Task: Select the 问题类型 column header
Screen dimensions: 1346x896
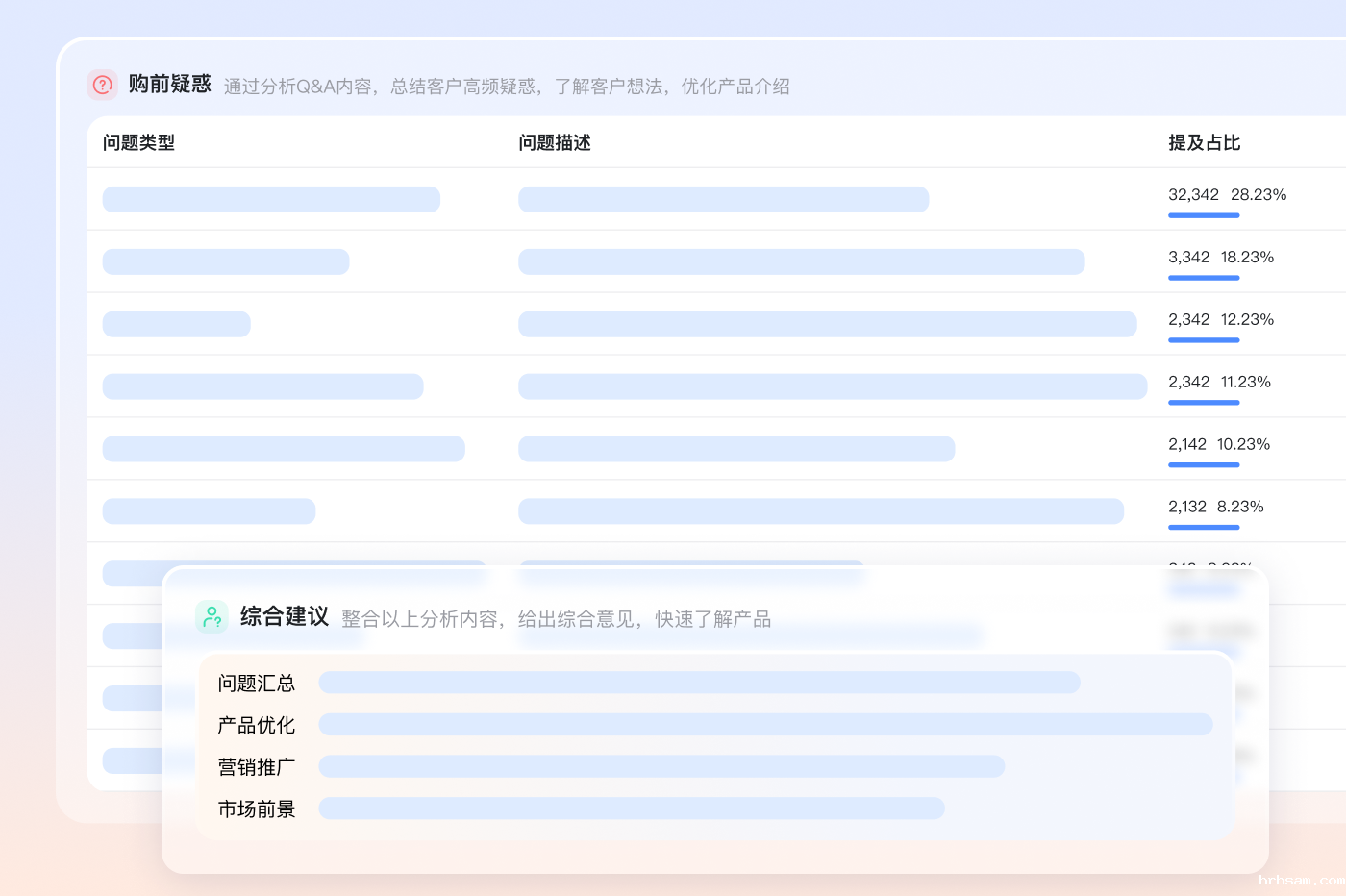Action: tap(139, 142)
